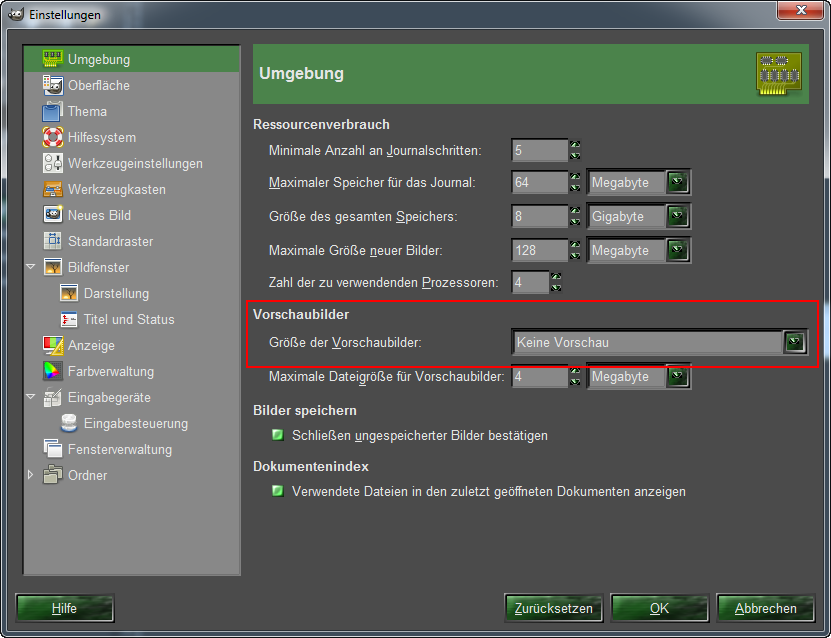The width and height of the screenshot is (831, 638).
Task: Collapse the Bildfenster tree node
Action: [31, 267]
